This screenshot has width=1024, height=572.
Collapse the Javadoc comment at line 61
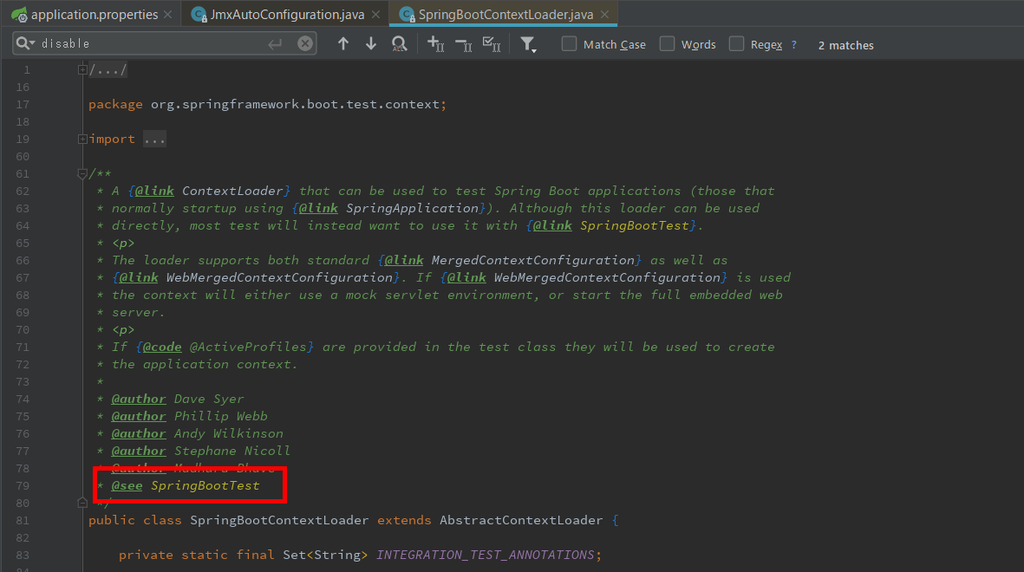click(x=82, y=174)
